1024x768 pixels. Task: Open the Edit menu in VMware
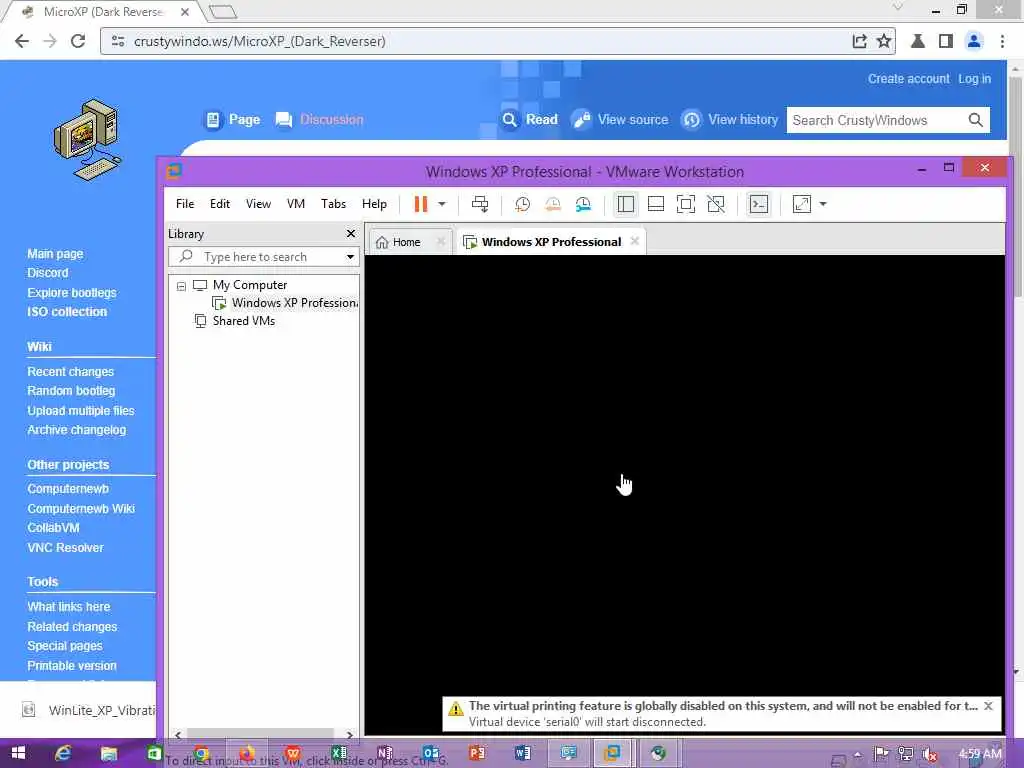(x=219, y=204)
